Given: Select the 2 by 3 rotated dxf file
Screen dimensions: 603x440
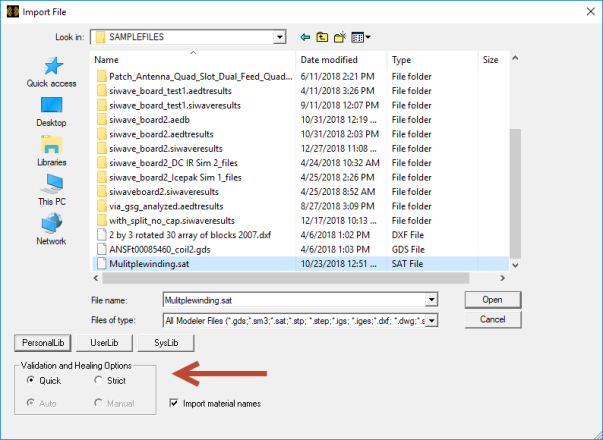Looking at the screenshot, I should tap(184, 235).
